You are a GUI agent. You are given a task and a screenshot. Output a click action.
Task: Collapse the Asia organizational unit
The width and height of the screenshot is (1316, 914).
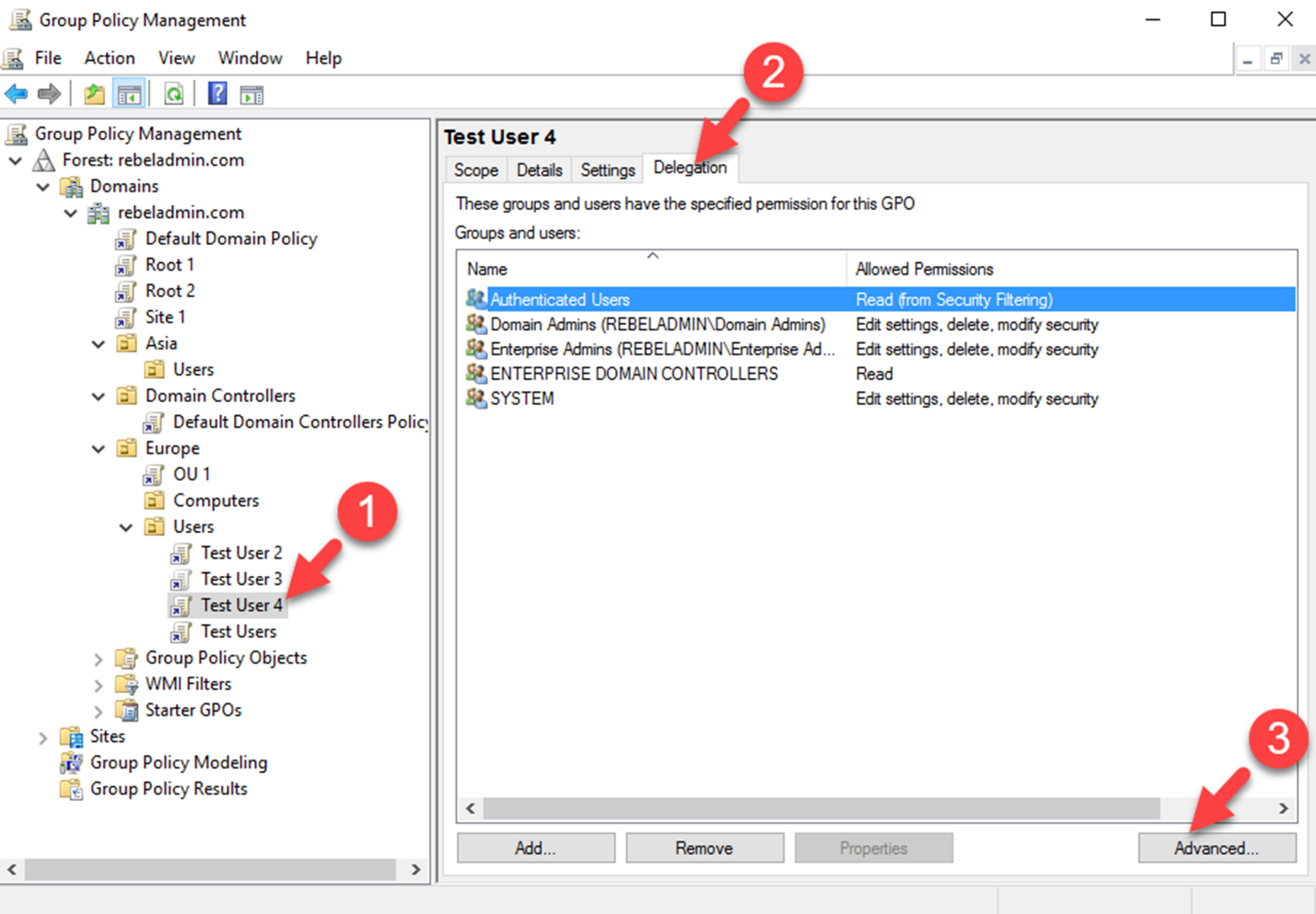[99, 344]
